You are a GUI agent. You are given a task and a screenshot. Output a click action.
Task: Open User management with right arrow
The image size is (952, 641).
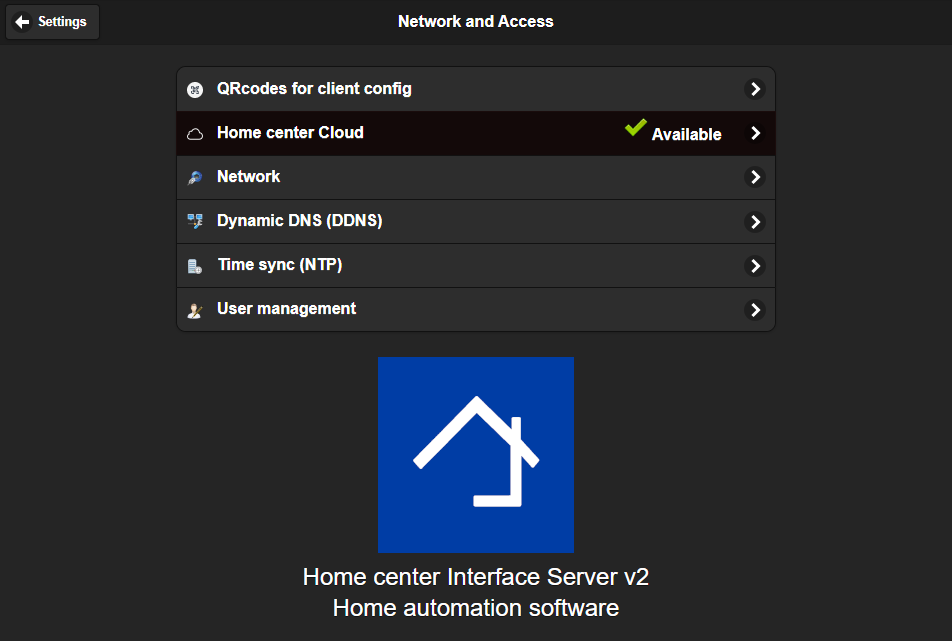pos(755,310)
